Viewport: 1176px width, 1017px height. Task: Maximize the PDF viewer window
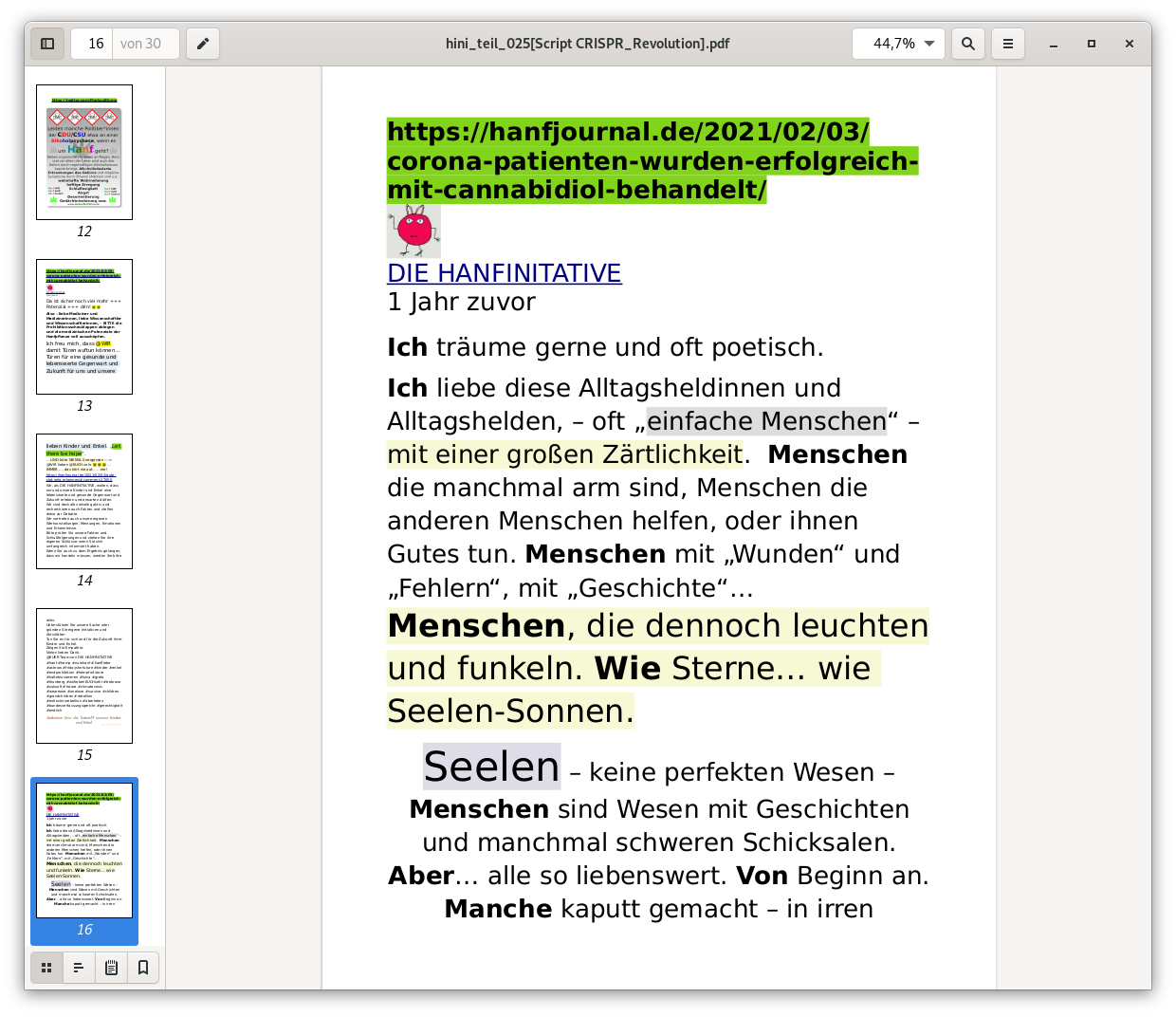click(x=1092, y=44)
